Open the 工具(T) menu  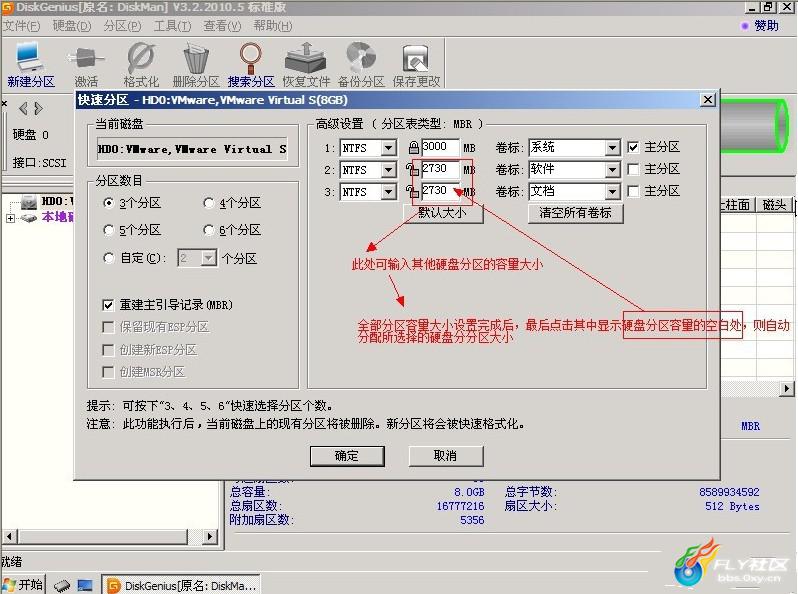tap(172, 25)
